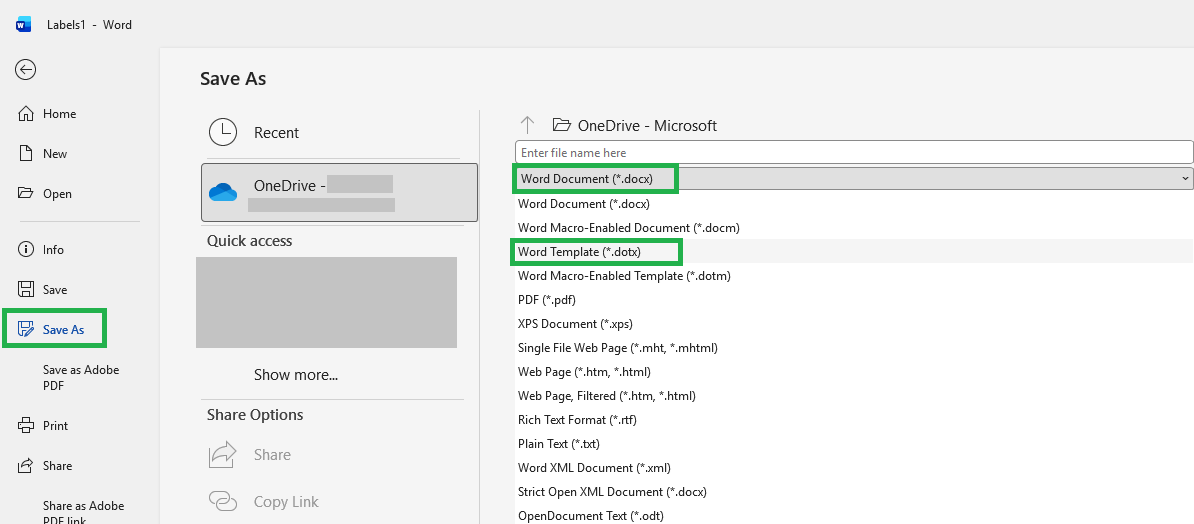Select the OneDrive save location

[340, 193]
